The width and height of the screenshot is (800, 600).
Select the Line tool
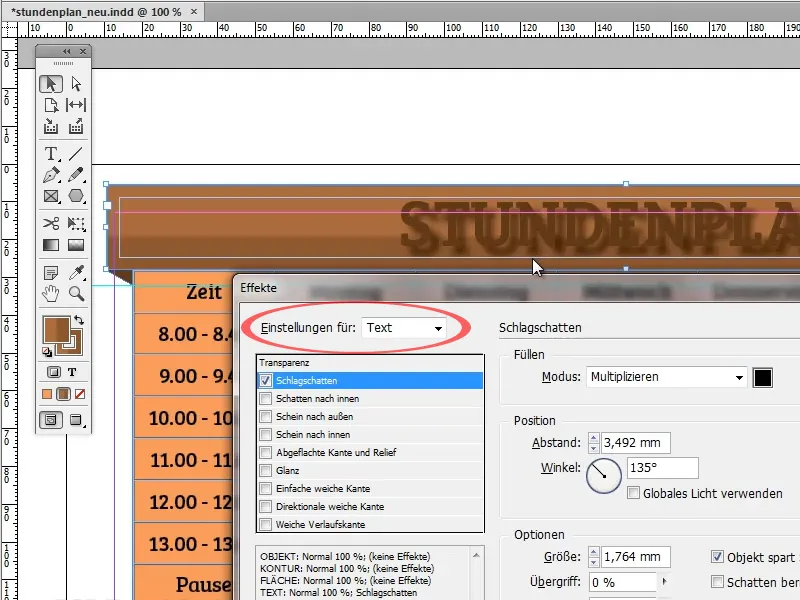coord(76,154)
